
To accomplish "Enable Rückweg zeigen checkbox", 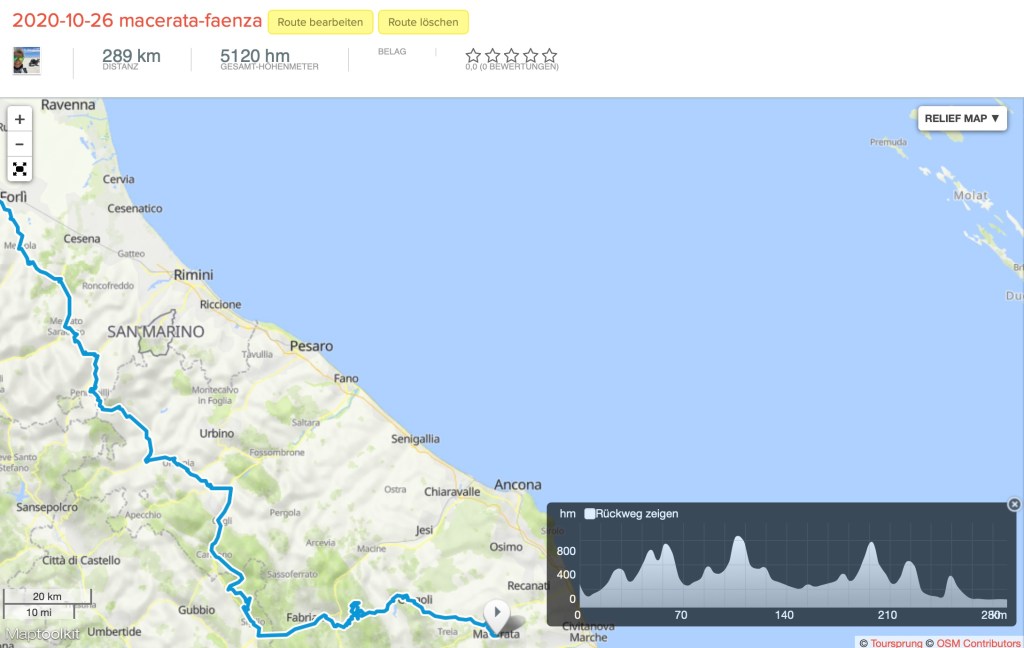I will pos(590,514).
